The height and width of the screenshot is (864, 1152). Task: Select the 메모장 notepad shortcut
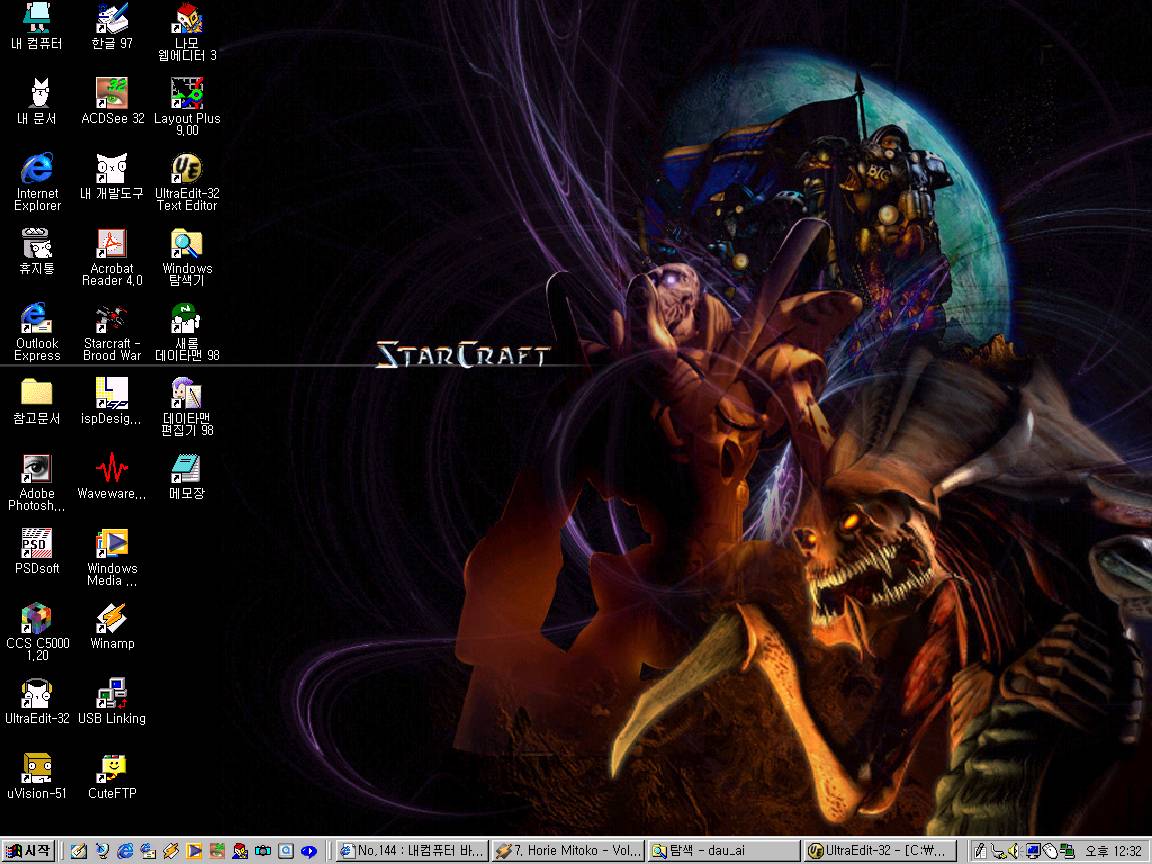point(187,475)
